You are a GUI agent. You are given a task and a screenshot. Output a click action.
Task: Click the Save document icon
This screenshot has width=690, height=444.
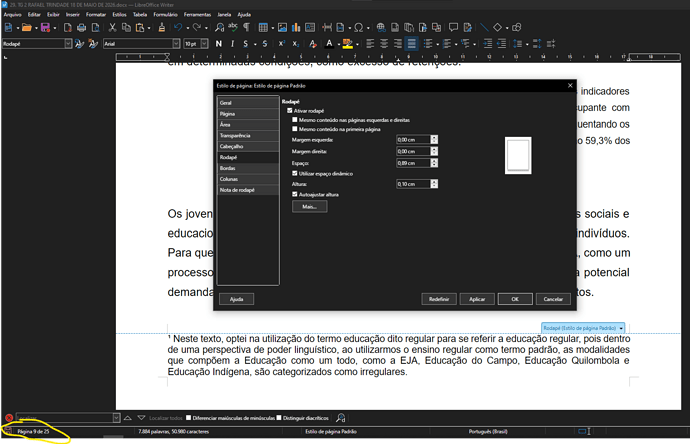[x=45, y=28]
